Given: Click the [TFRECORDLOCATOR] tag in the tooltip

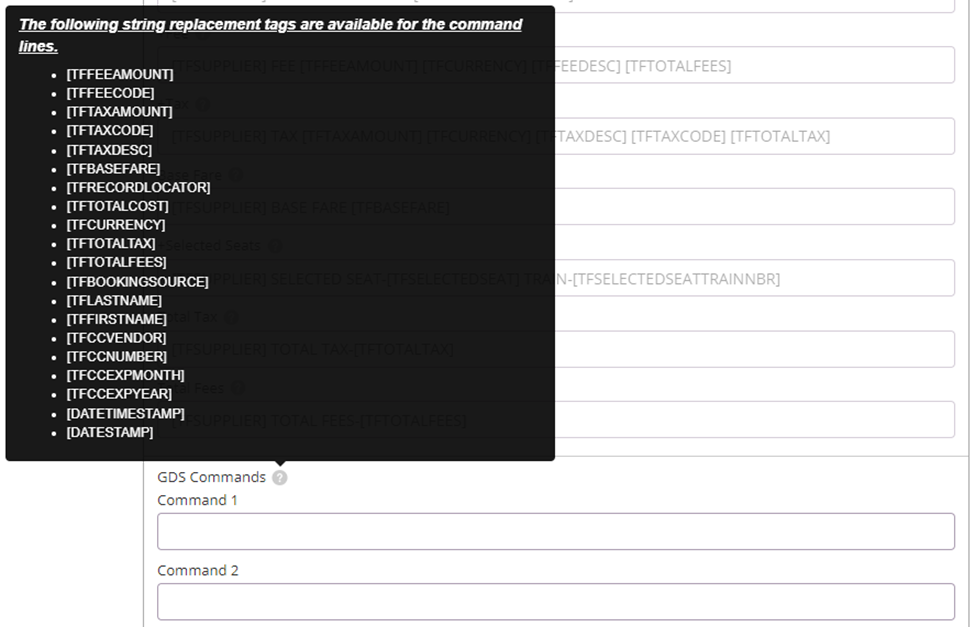Looking at the screenshot, I should coord(139,187).
